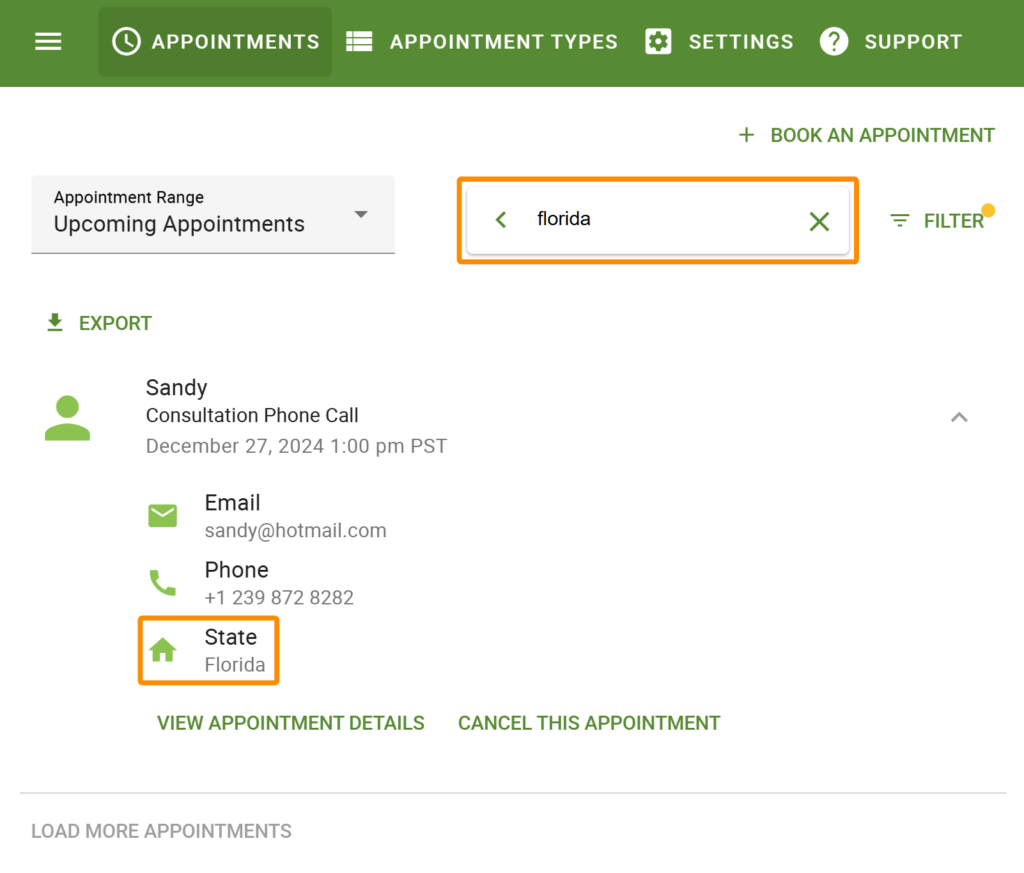The width and height of the screenshot is (1024, 873).
Task: Click sandy@hotmail.com email address
Action: [295, 530]
